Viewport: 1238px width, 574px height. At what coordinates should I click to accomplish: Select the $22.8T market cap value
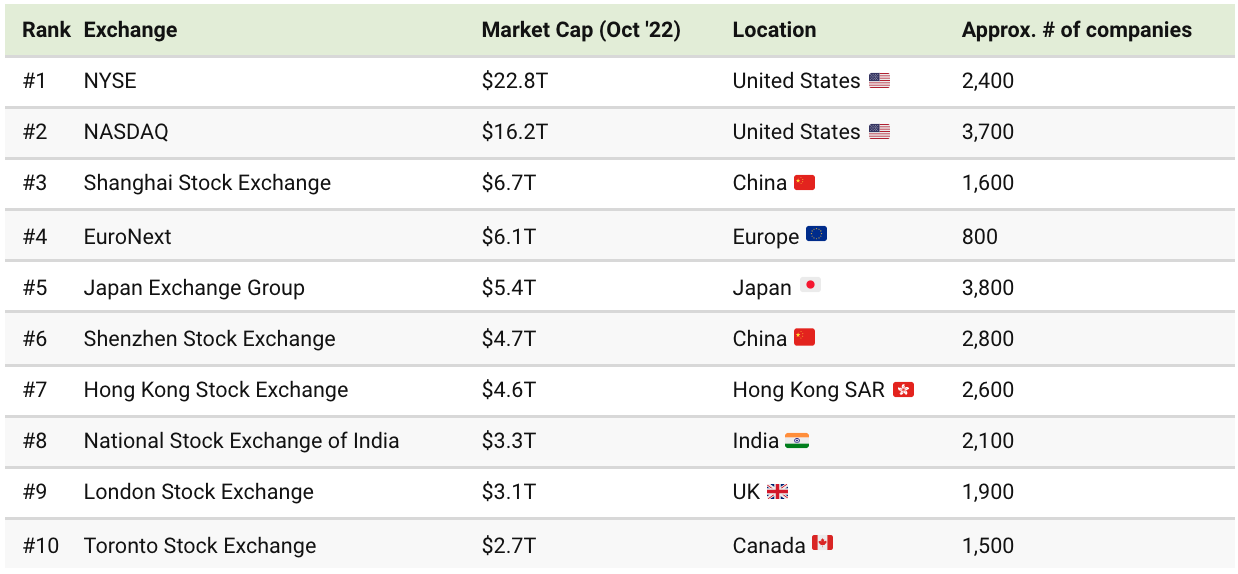[x=514, y=81]
